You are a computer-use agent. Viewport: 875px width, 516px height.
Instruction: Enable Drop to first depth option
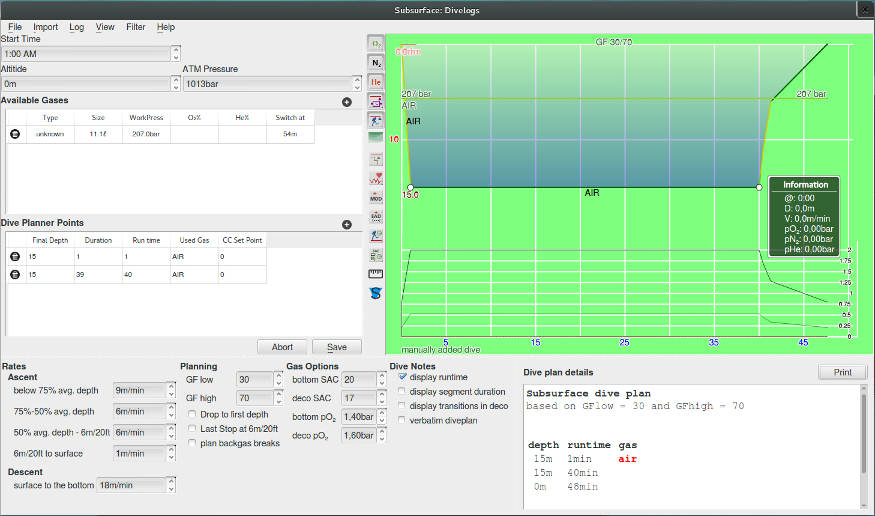(x=192, y=414)
